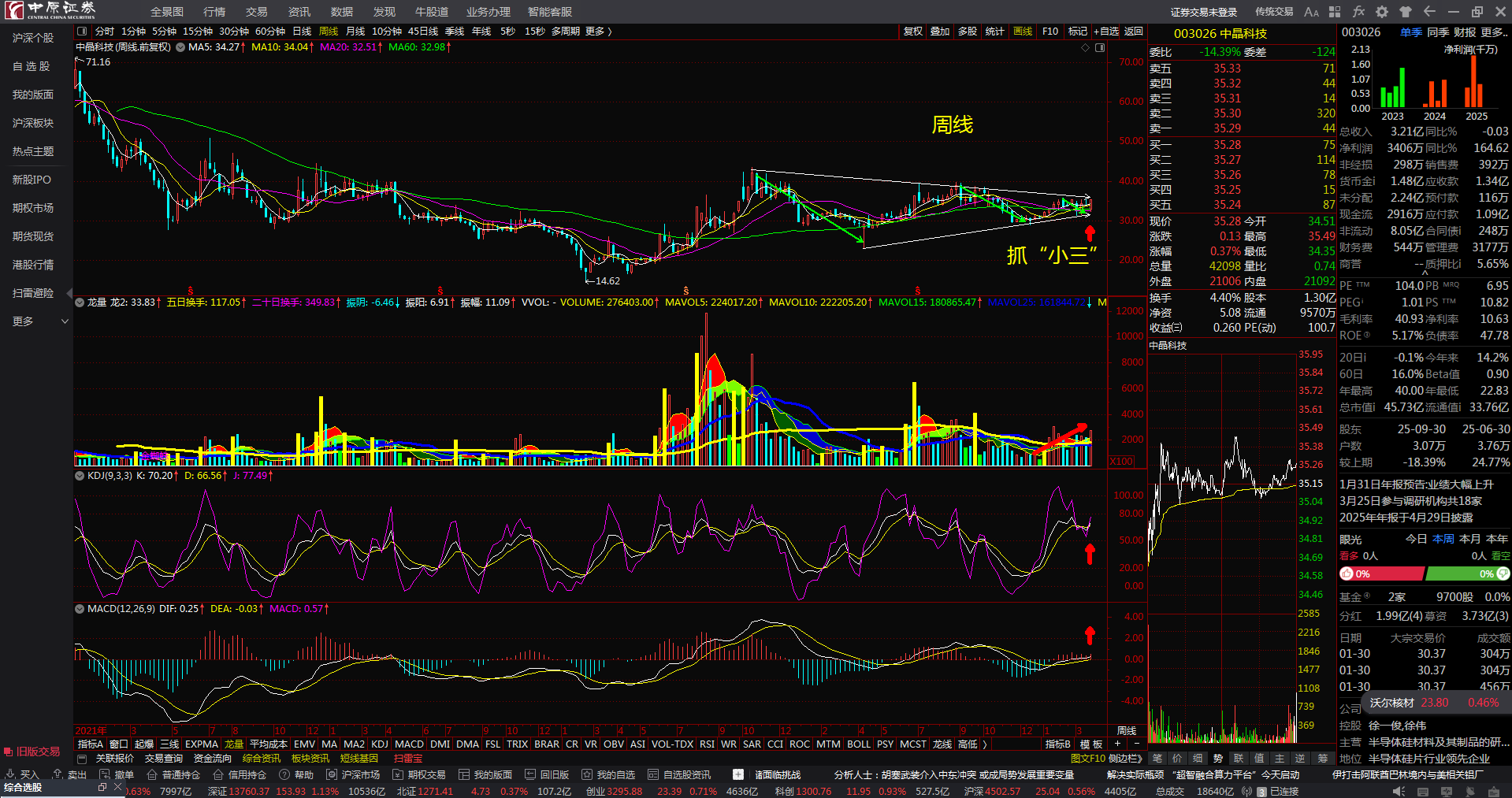Go back with the left arrow icon

click(x=1429, y=12)
